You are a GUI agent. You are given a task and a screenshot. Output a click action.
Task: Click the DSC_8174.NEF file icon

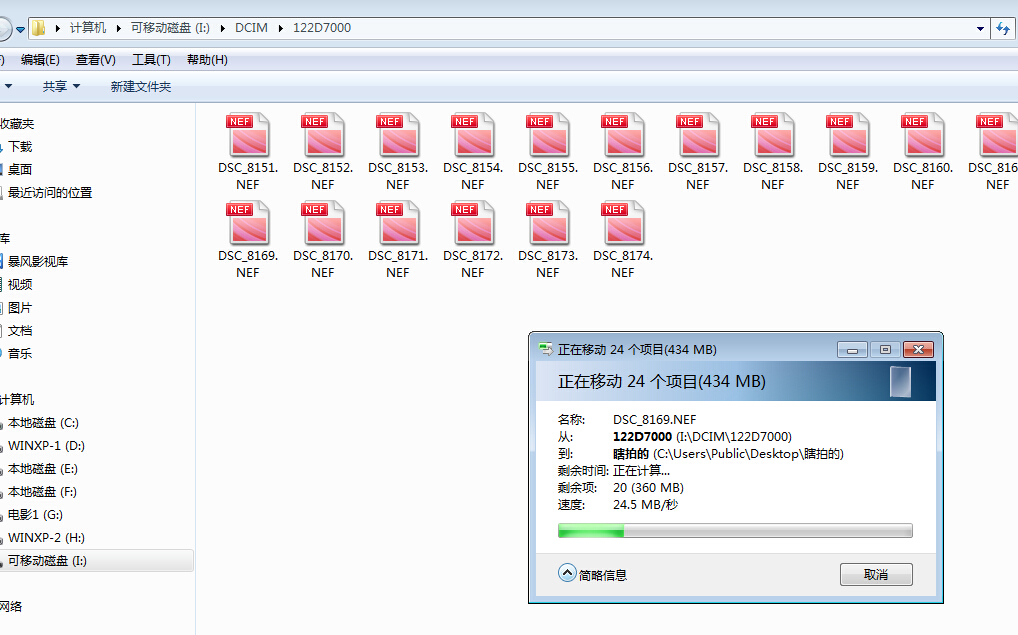(x=623, y=222)
